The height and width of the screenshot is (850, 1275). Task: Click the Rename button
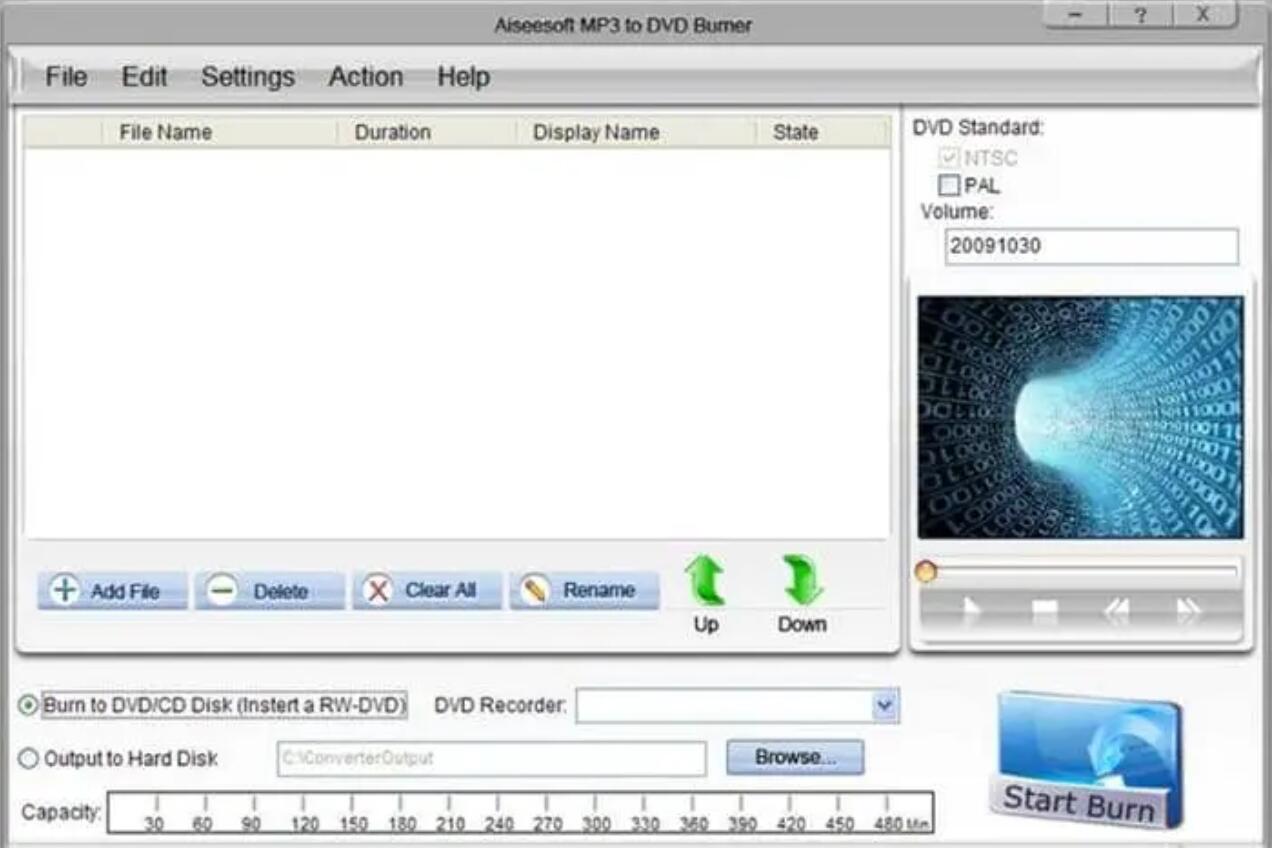point(584,591)
